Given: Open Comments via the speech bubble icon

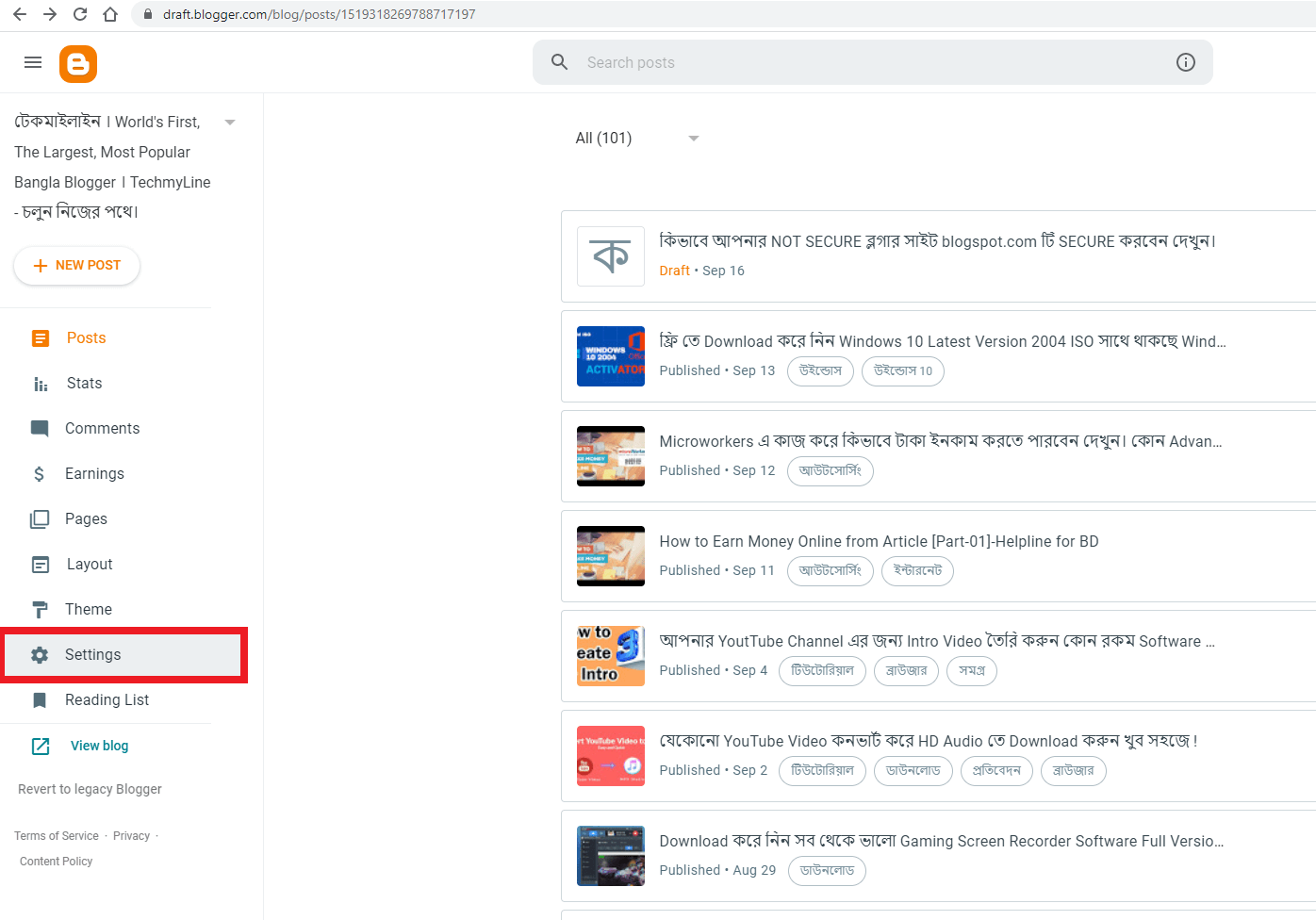Looking at the screenshot, I should [39, 428].
